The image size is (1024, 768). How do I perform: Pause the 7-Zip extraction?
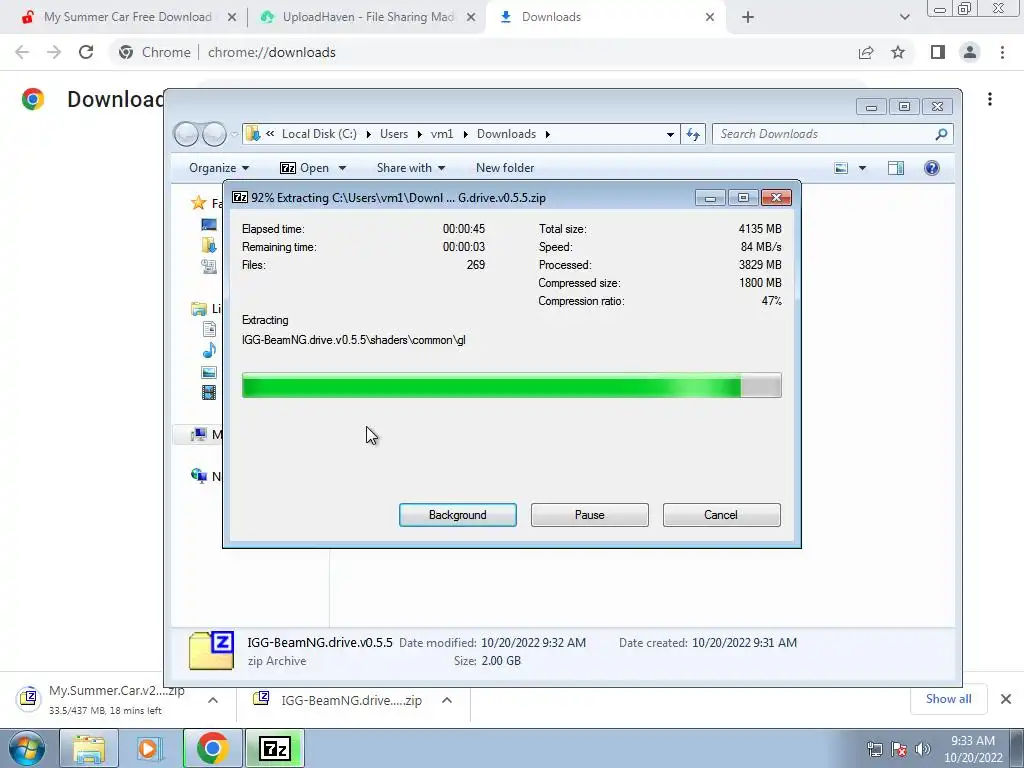click(x=589, y=515)
